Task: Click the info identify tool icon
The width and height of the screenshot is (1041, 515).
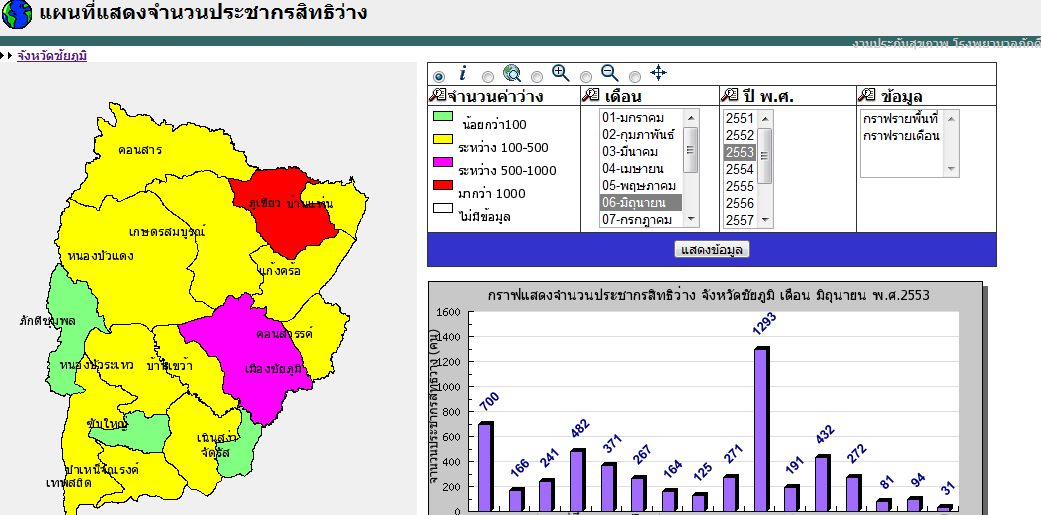Action: pyautogui.click(x=463, y=74)
